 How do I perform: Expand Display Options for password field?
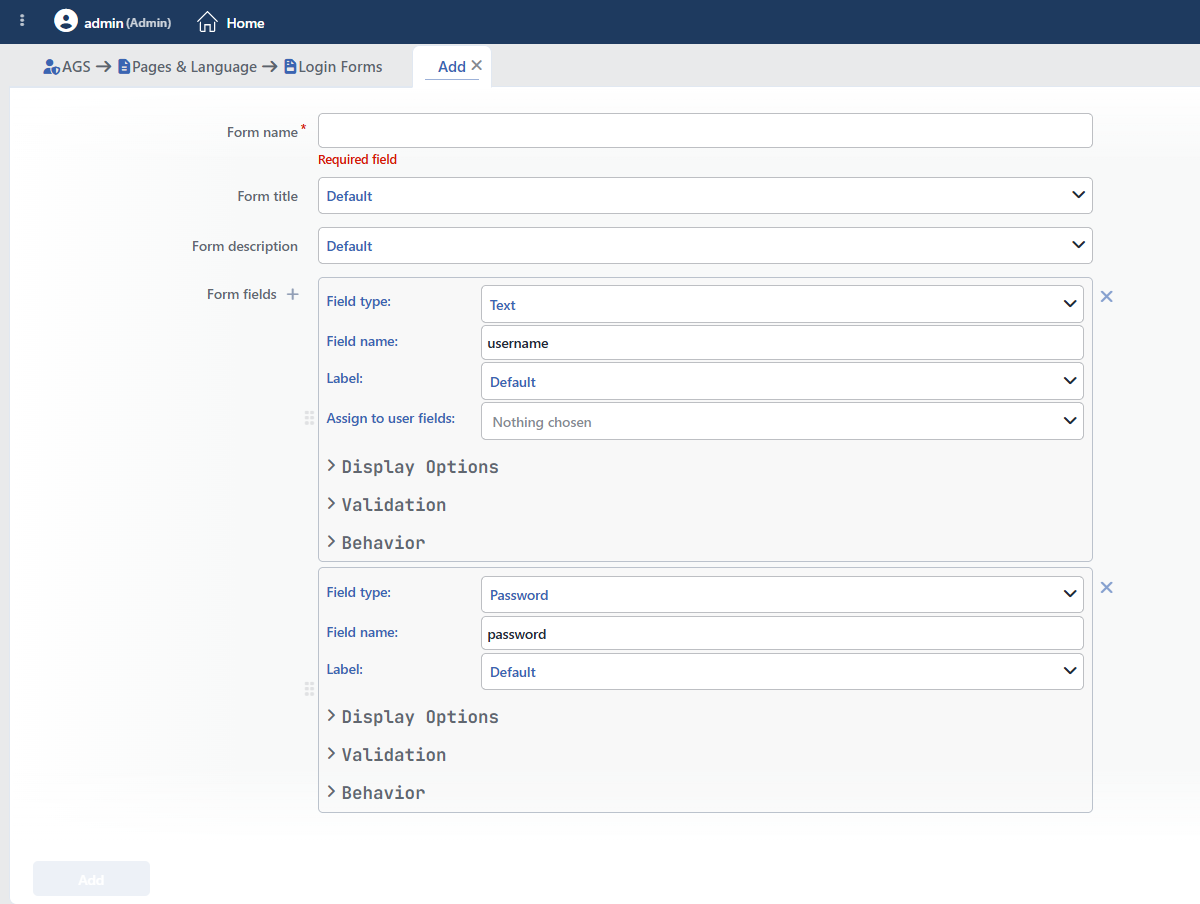[412, 717]
